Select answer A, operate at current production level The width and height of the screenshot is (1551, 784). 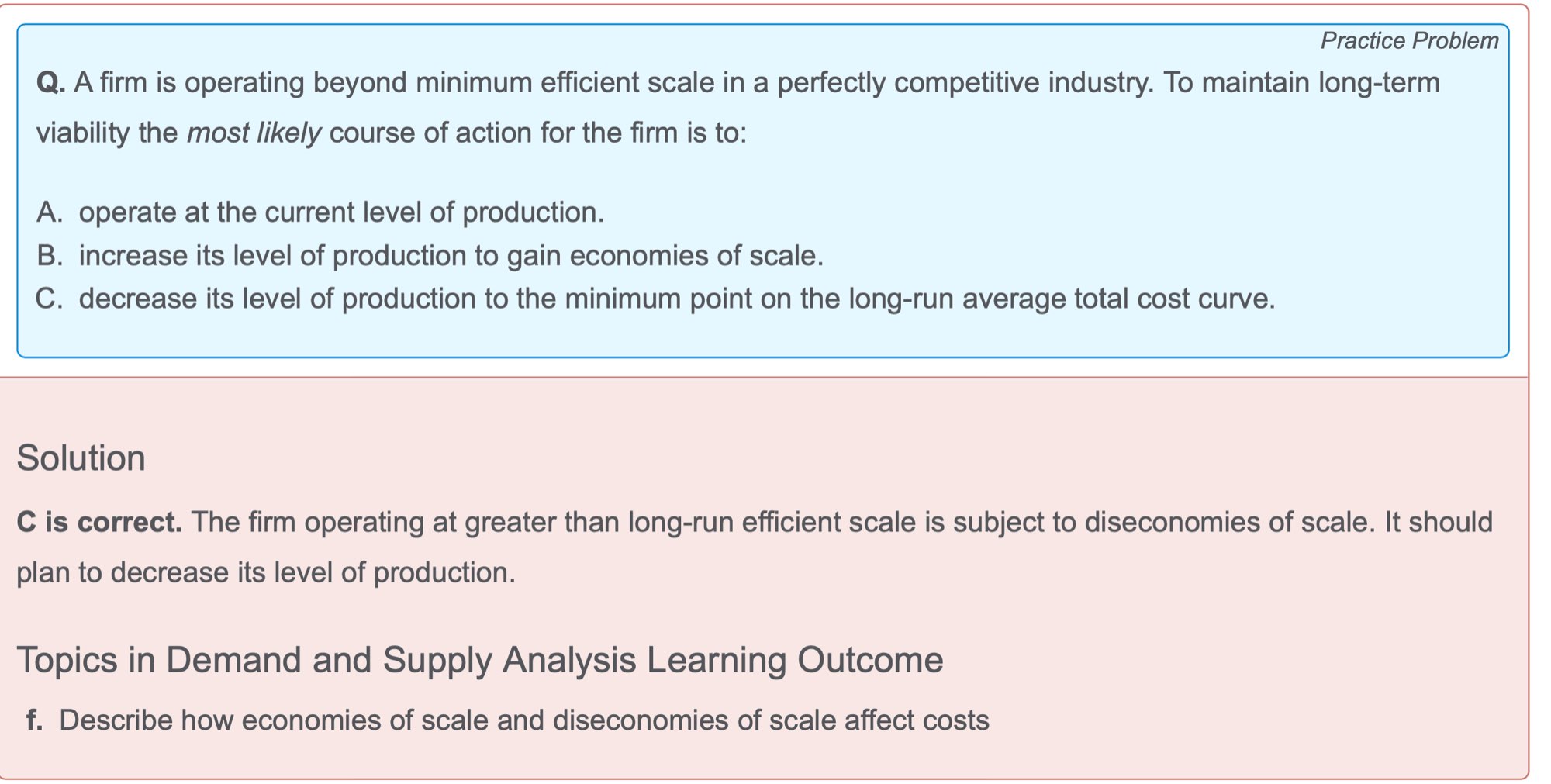tap(341, 212)
